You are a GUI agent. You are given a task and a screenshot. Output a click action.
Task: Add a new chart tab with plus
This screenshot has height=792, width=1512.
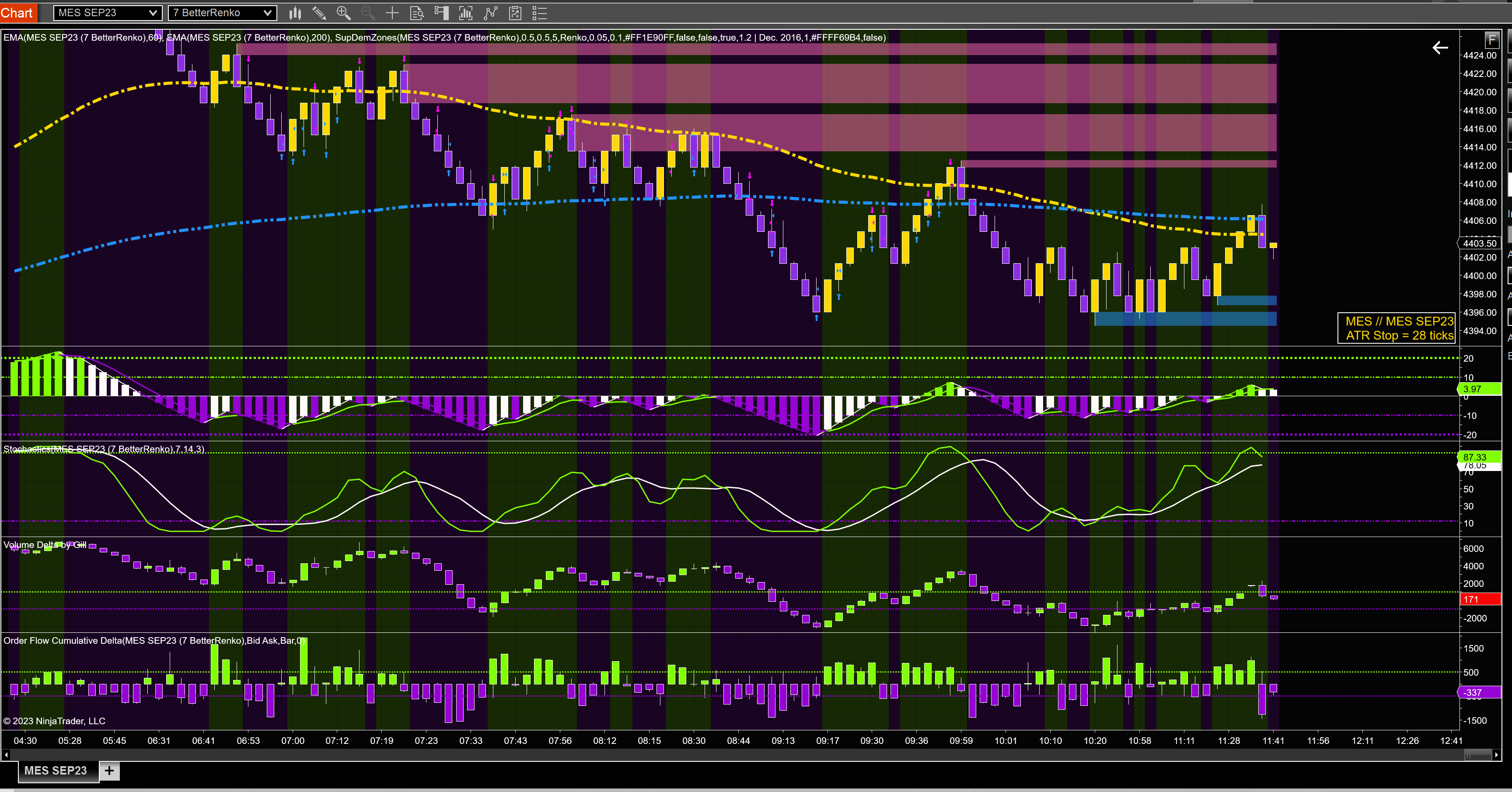click(109, 770)
